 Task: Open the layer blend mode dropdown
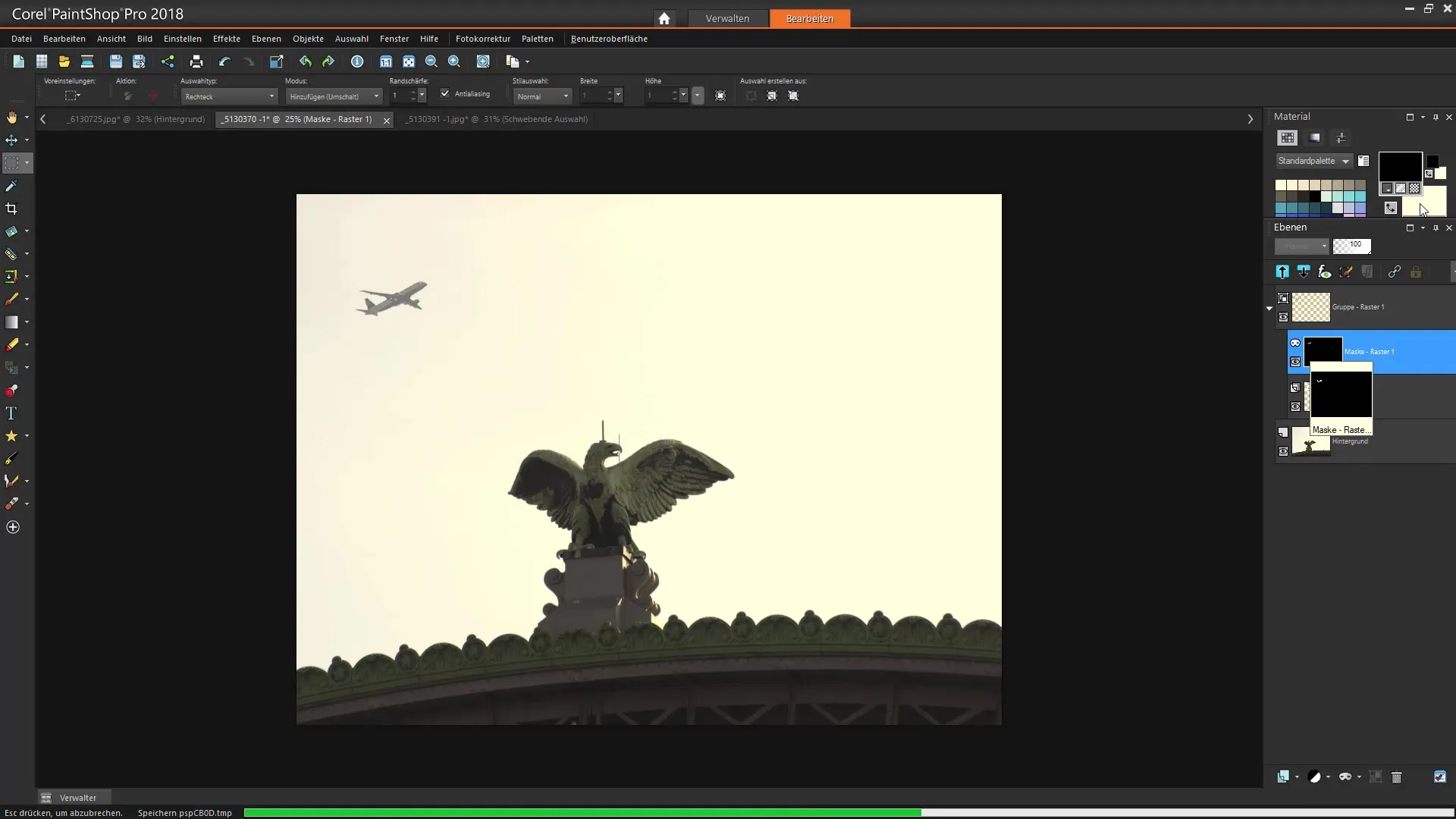(x=1302, y=246)
